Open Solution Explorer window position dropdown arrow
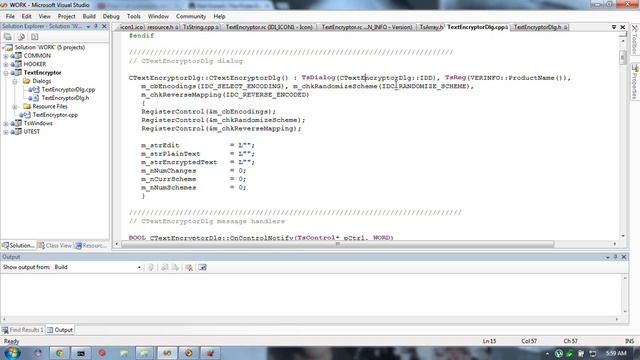This screenshot has height=360, width=640. [x=88, y=27]
